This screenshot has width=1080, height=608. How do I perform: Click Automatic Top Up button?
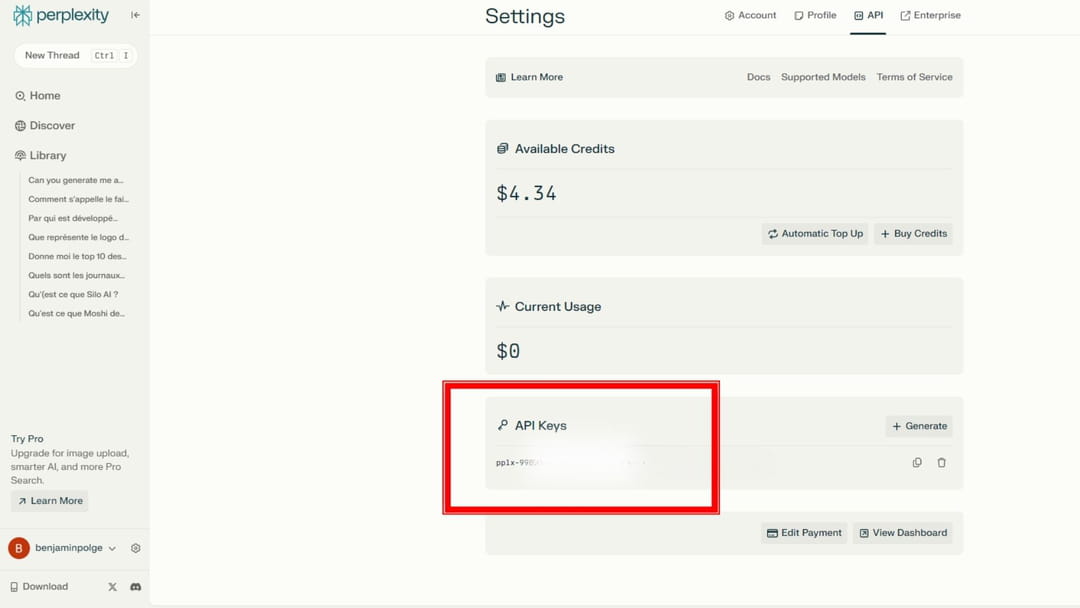[x=815, y=233]
